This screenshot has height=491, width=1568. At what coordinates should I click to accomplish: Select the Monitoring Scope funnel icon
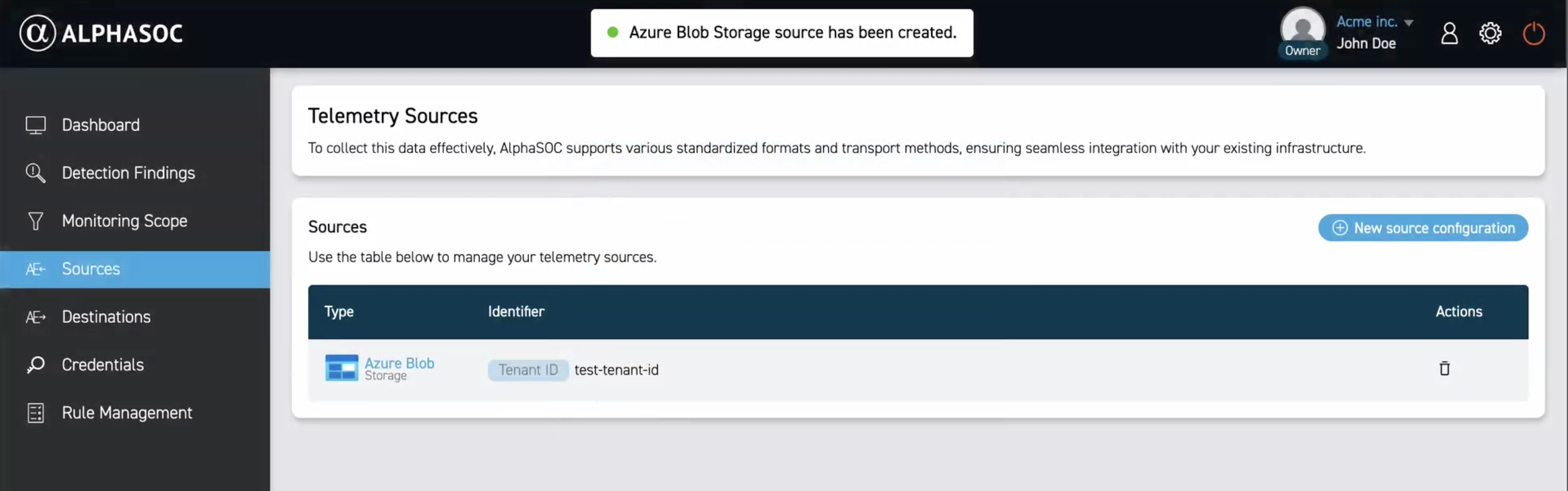point(35,220)
